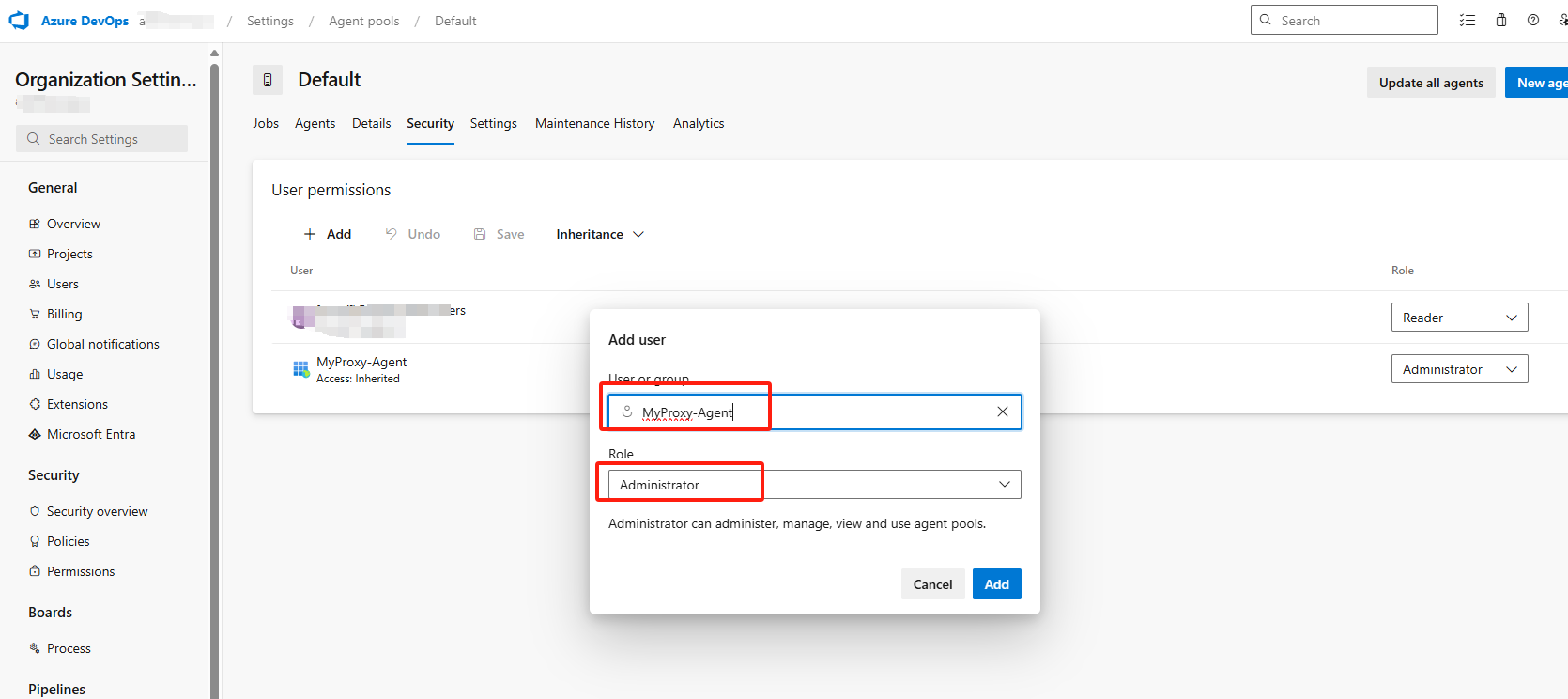Open Security overview in sidebar
Screen dimensions: 1568x699
[98, 511]
